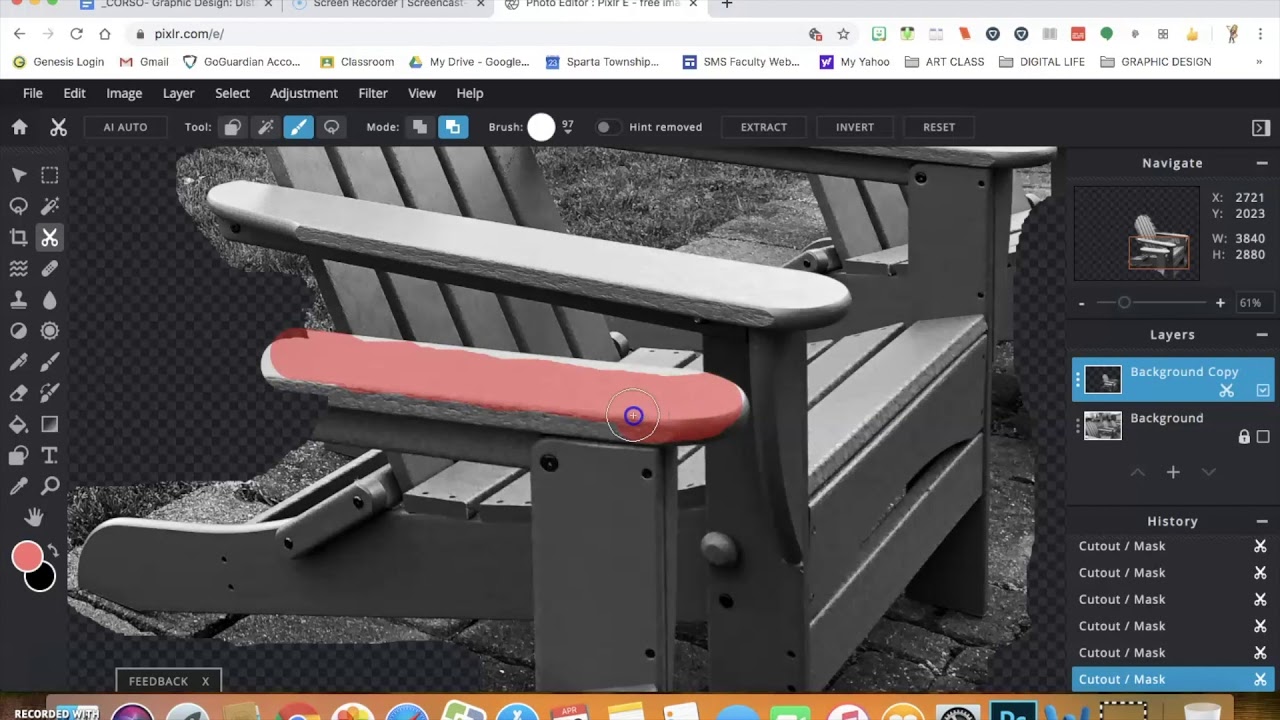Select the Background Copy layer thumbnail

coord(1103,380)
